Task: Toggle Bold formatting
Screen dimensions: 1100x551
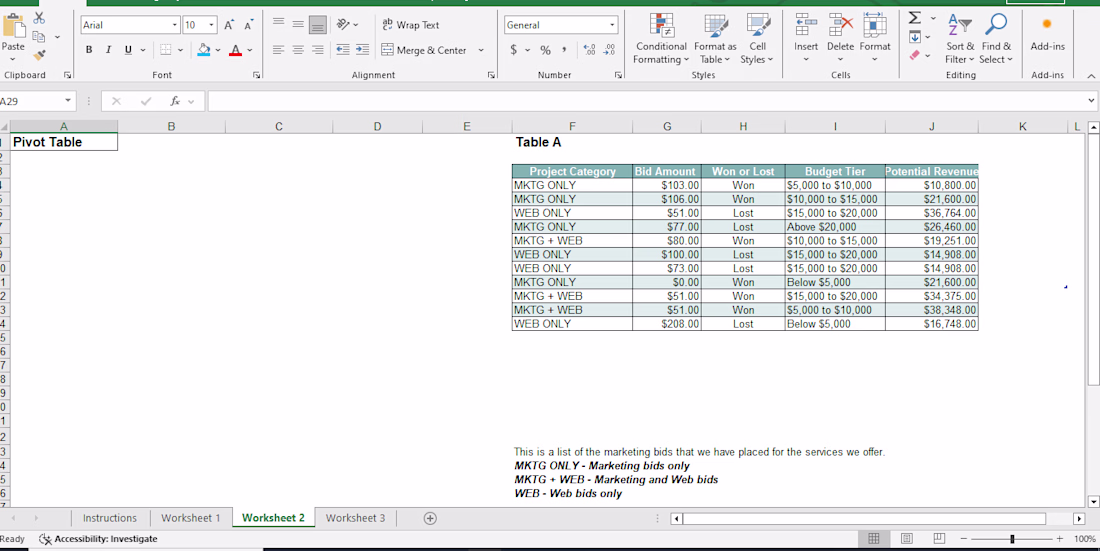Action: click(x=89, y=50)
